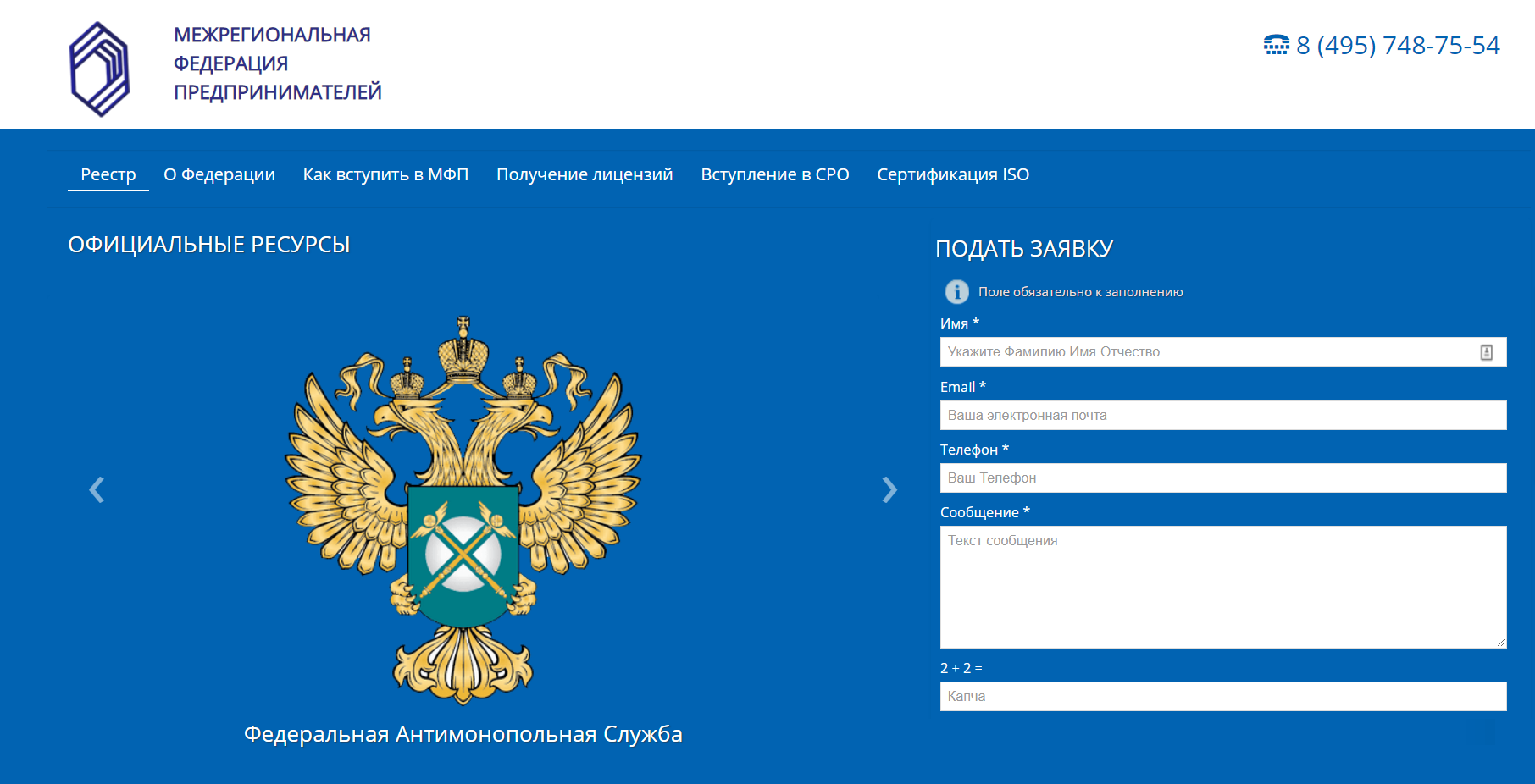Click the Капча answer field
This screenshot has width=1535, height=784.
click(1223, 697)
